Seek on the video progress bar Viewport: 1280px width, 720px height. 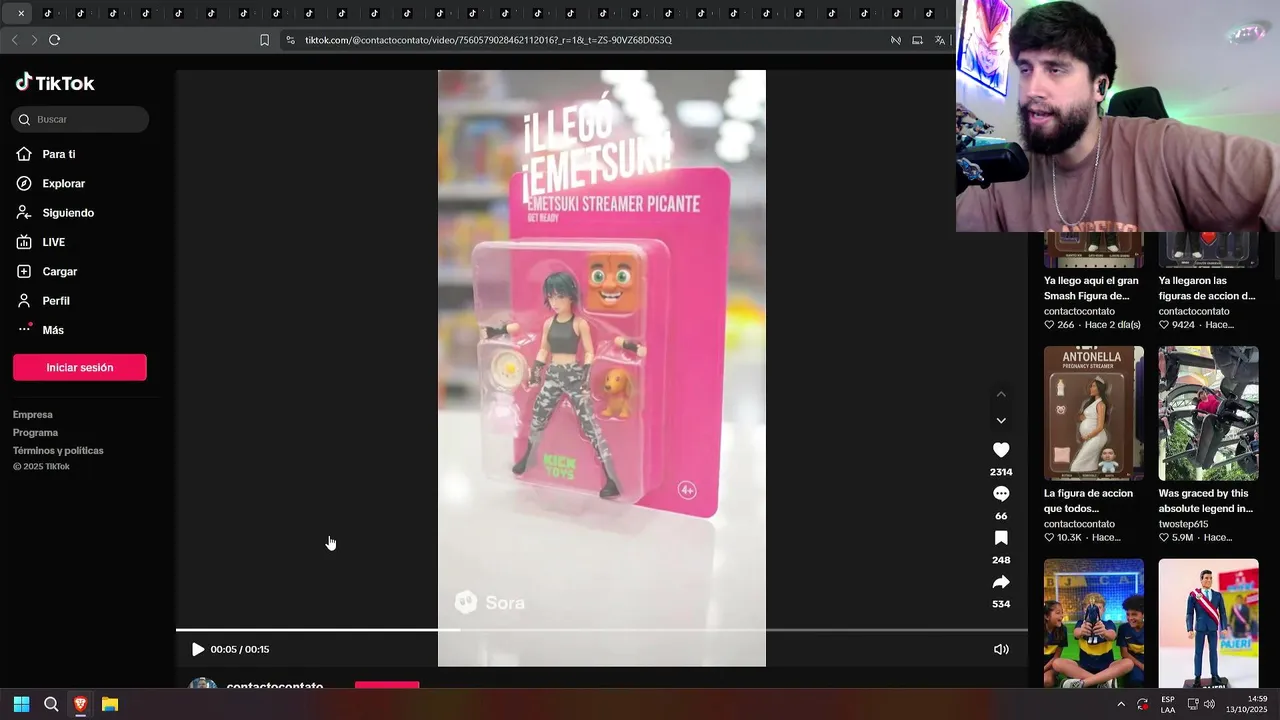click(602, 630)
